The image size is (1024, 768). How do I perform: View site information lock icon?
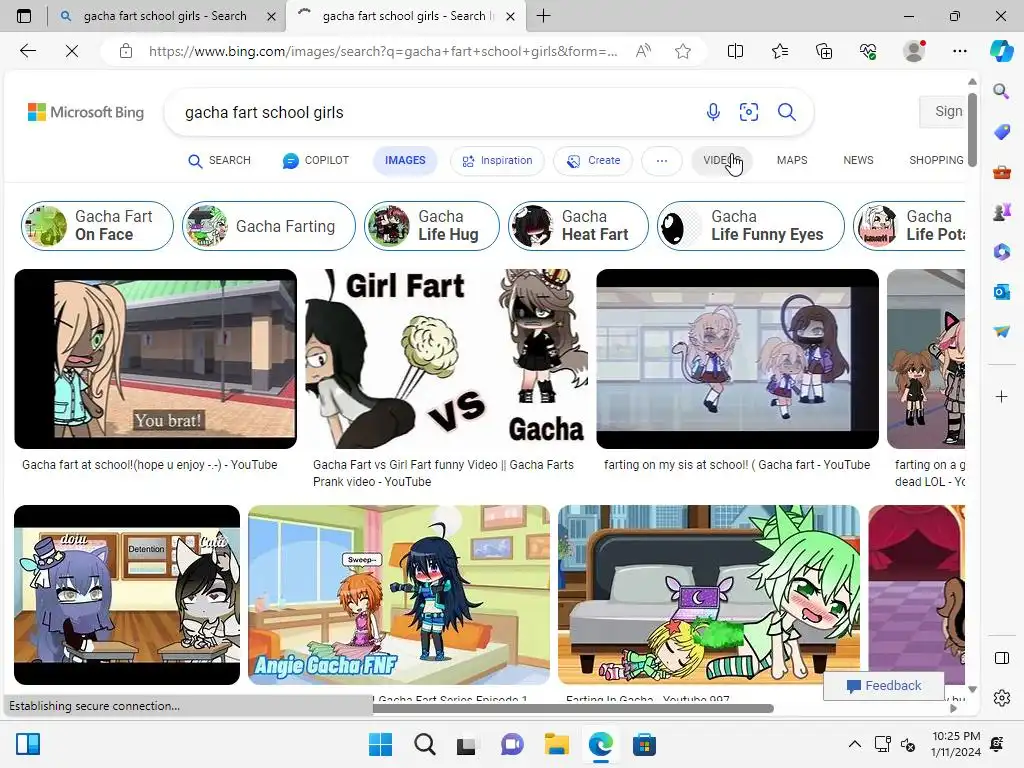pos(126,51)
